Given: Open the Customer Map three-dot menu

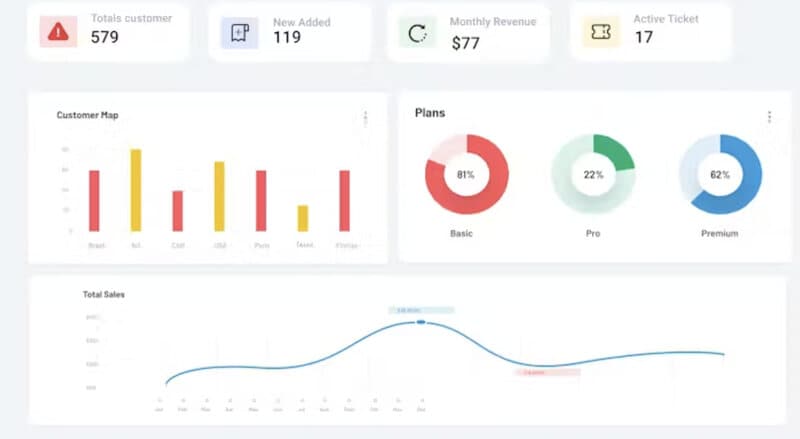Looking at the screenshot, I should coord(365,118).
